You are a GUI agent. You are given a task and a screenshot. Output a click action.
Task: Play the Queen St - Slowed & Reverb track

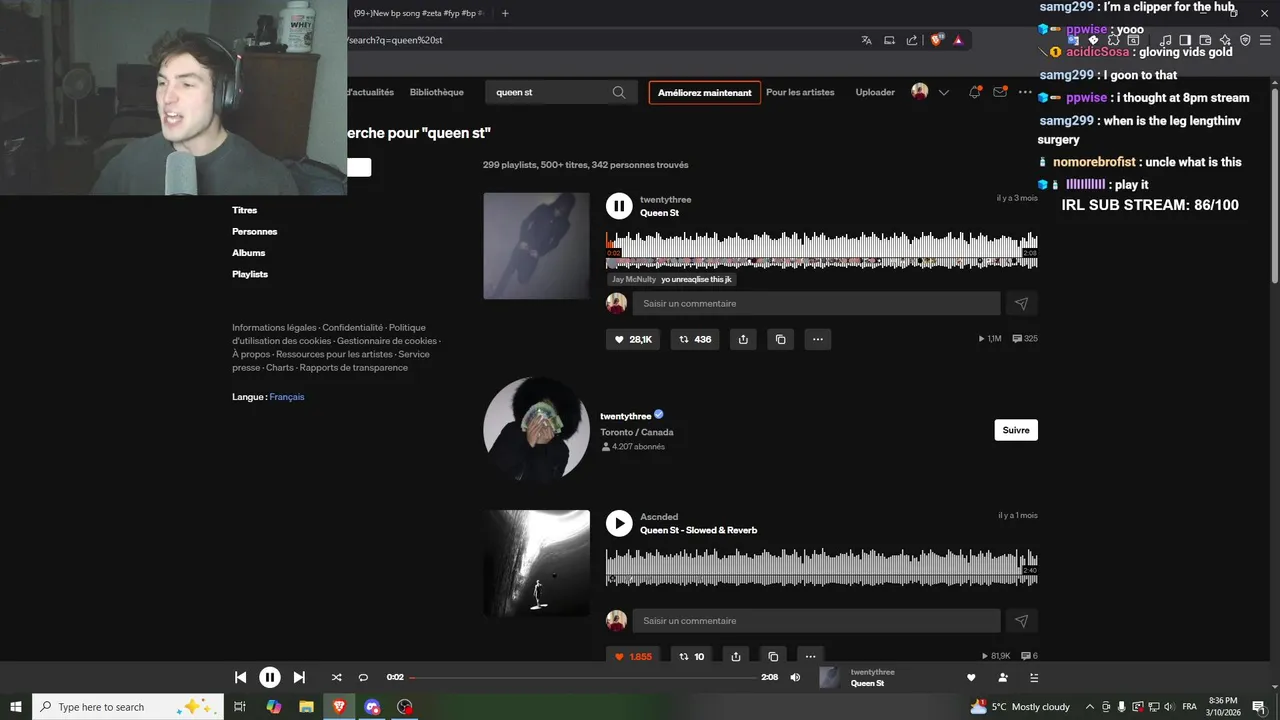pyautogui.click(x=619, y=523)
